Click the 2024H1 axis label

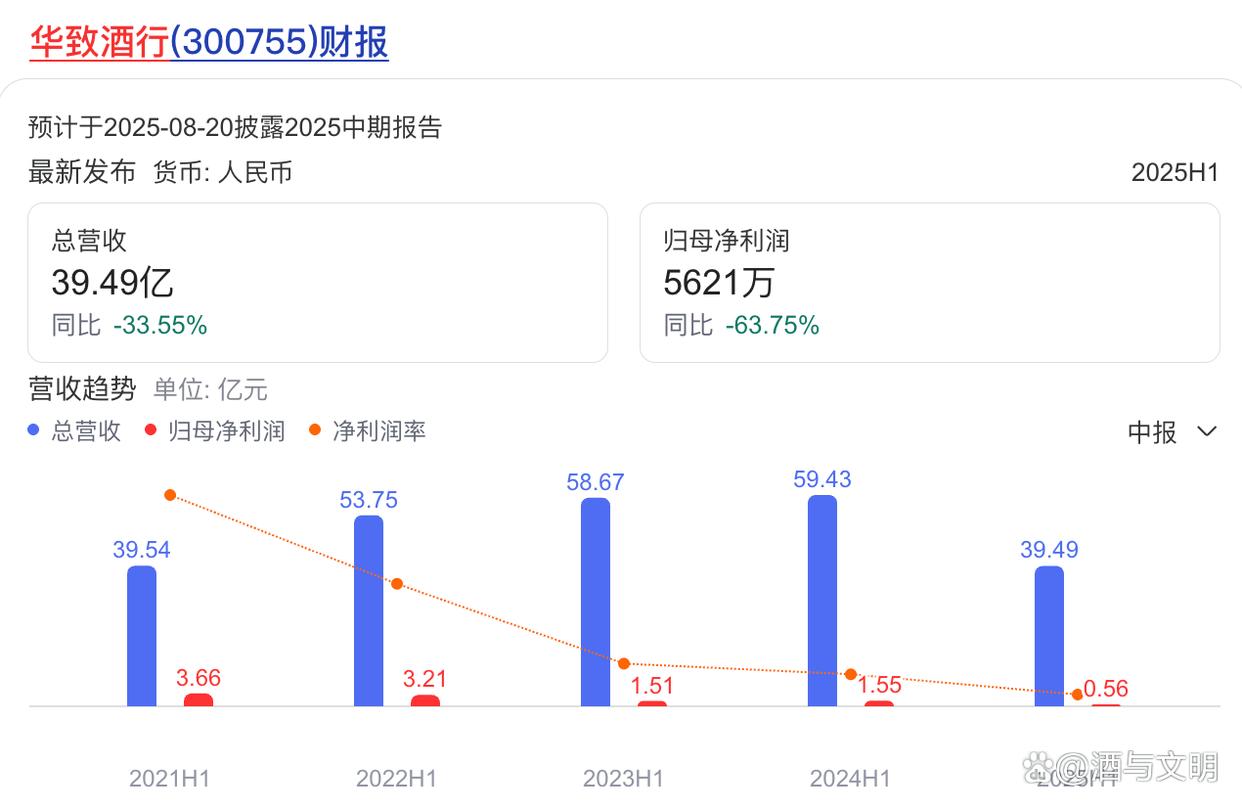click(851, 778)
